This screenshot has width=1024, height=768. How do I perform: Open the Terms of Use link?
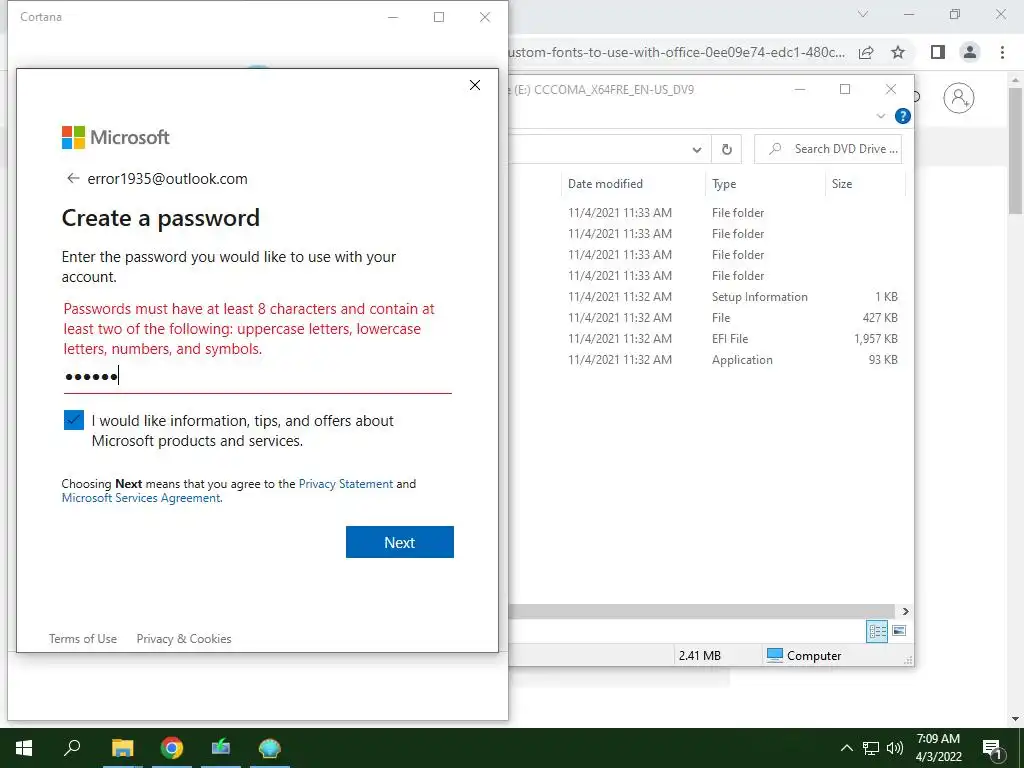tap(83, 639)
